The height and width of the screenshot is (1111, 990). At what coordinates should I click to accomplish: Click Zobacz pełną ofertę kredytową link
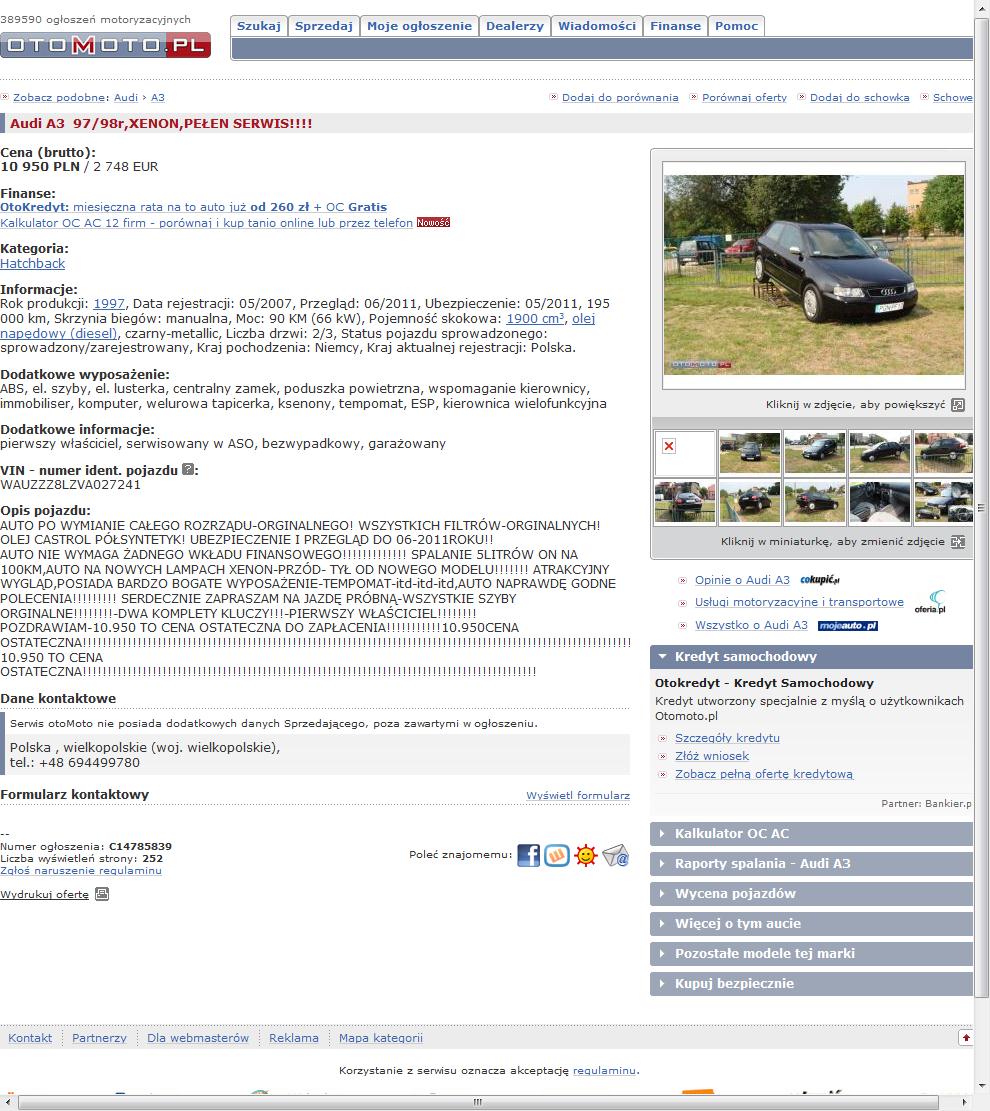[764, 774]
